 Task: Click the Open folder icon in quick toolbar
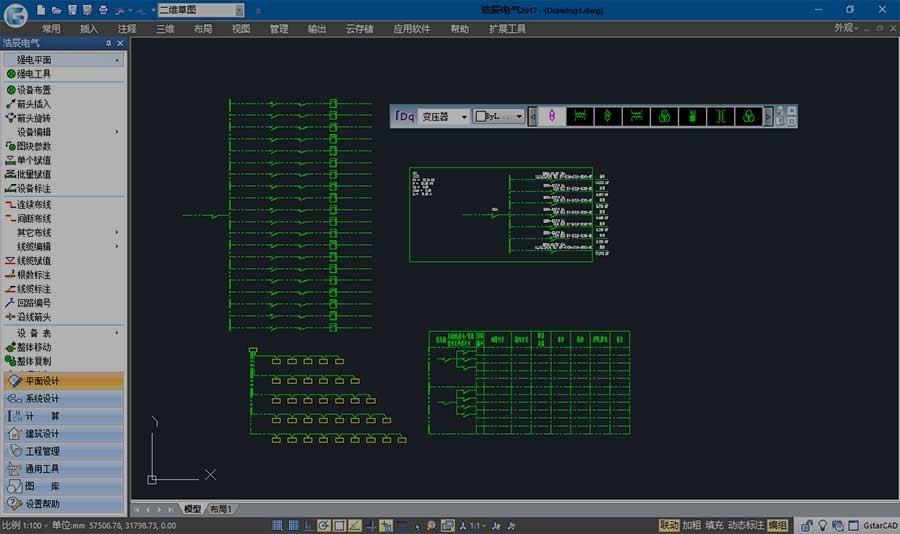[56, 10]
